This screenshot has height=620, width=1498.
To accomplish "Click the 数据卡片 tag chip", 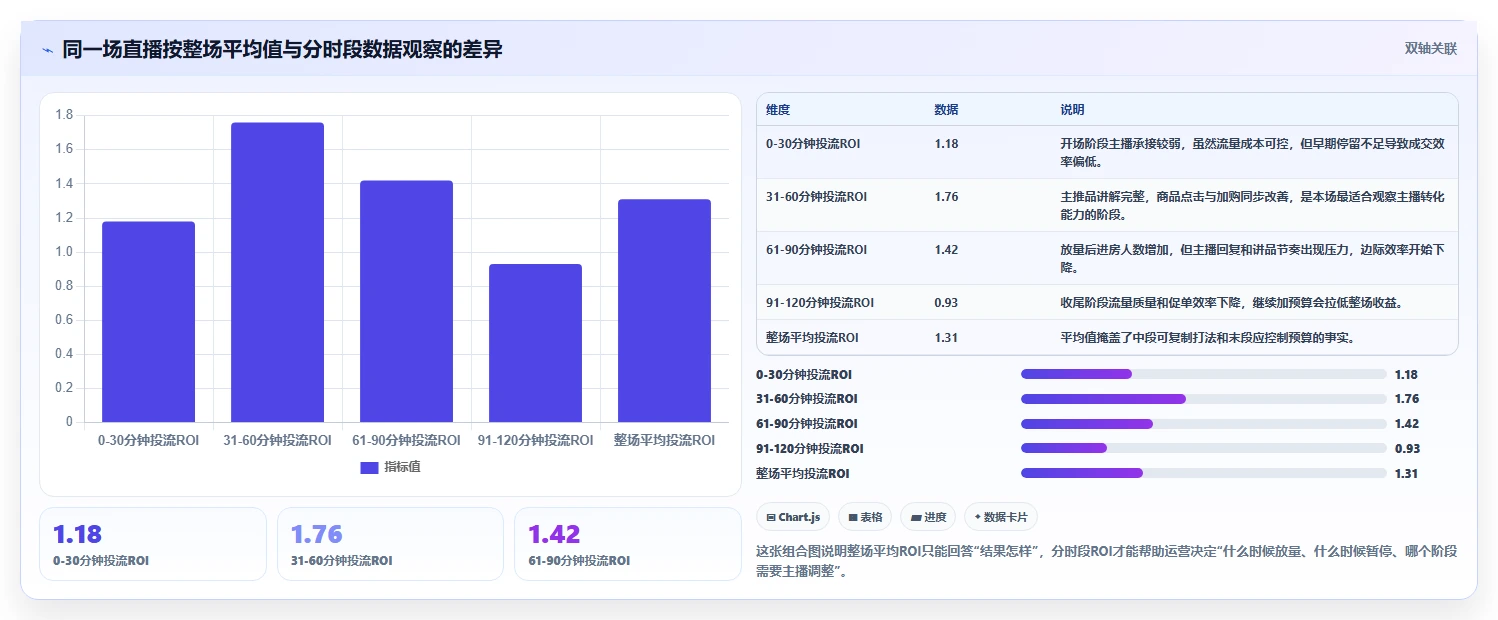I will click(x=1001, y=517).
